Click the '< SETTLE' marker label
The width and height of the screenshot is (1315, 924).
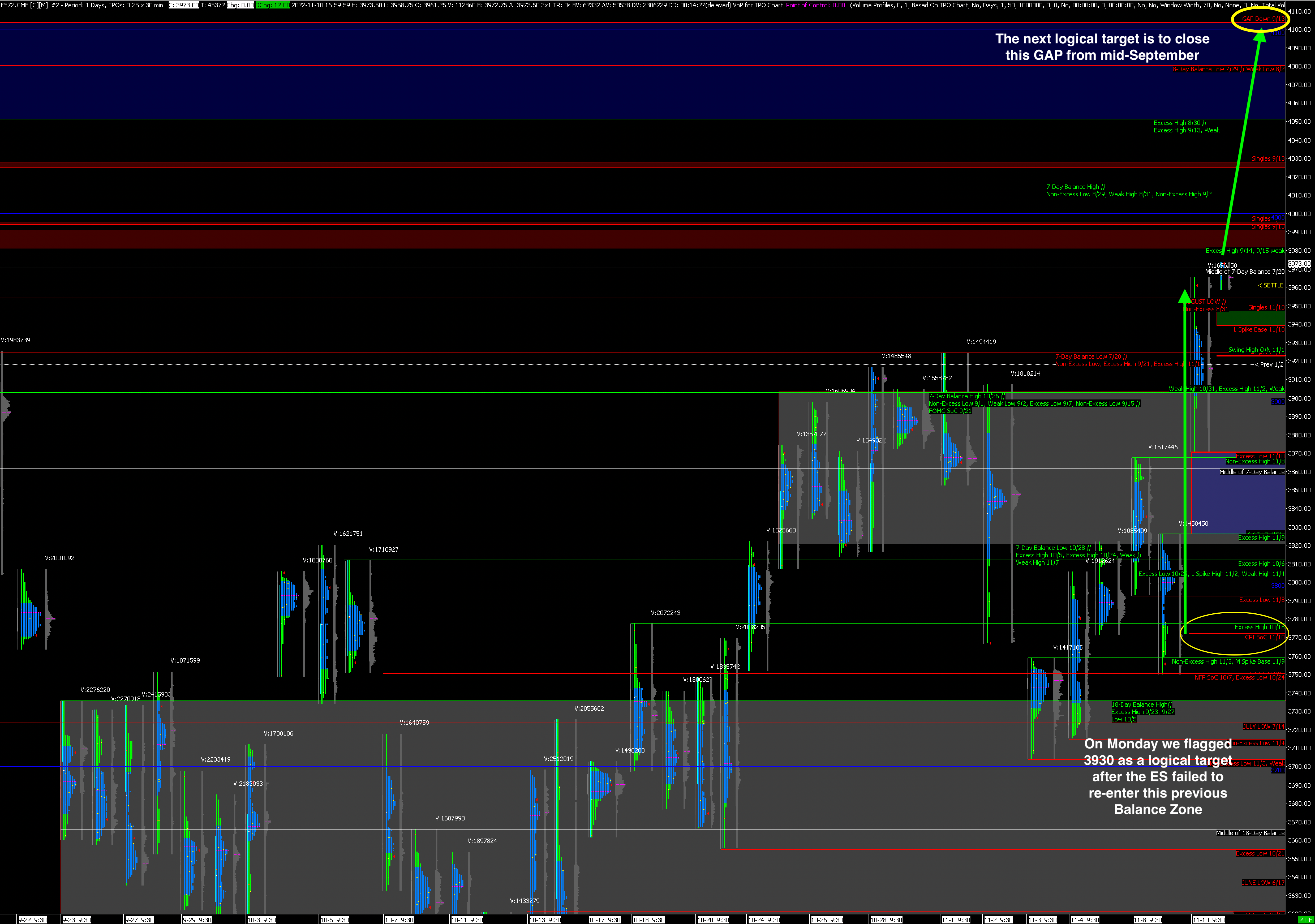click(x=1270, y=285)
